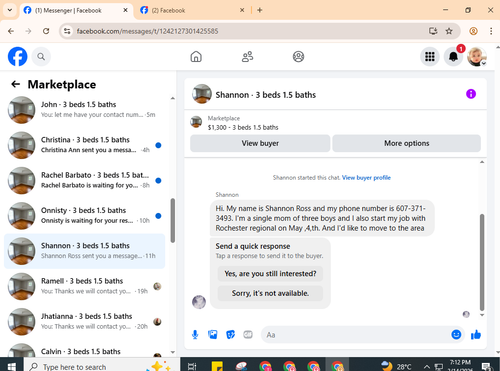500x371 pixels.
Task: Open the account profile picture menu
Action: click(x=477, y=57)
